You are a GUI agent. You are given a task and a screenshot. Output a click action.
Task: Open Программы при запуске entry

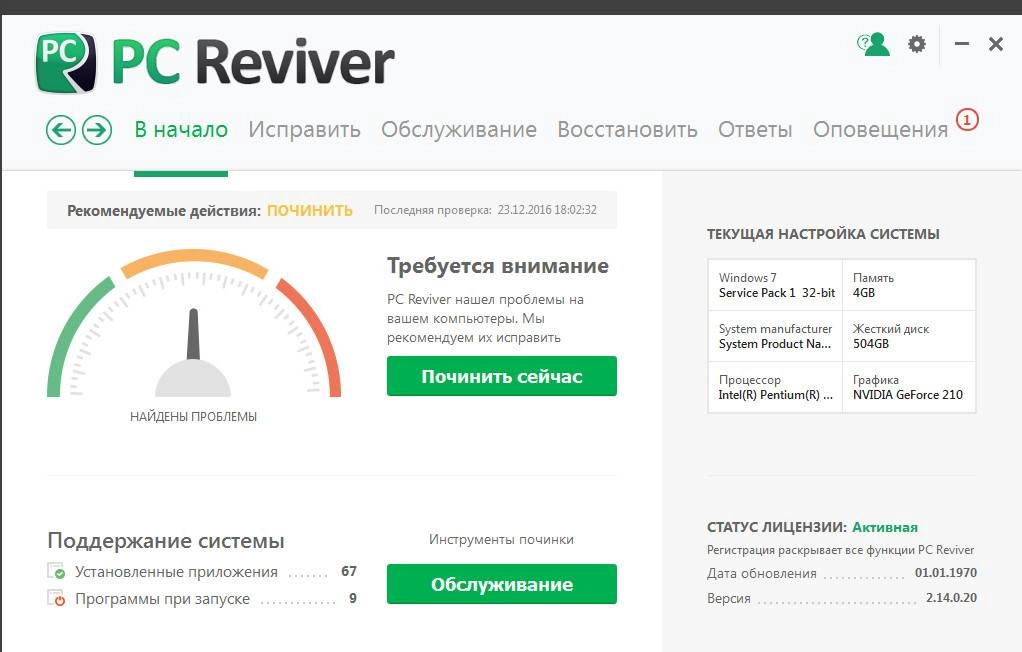pos(162,599)
